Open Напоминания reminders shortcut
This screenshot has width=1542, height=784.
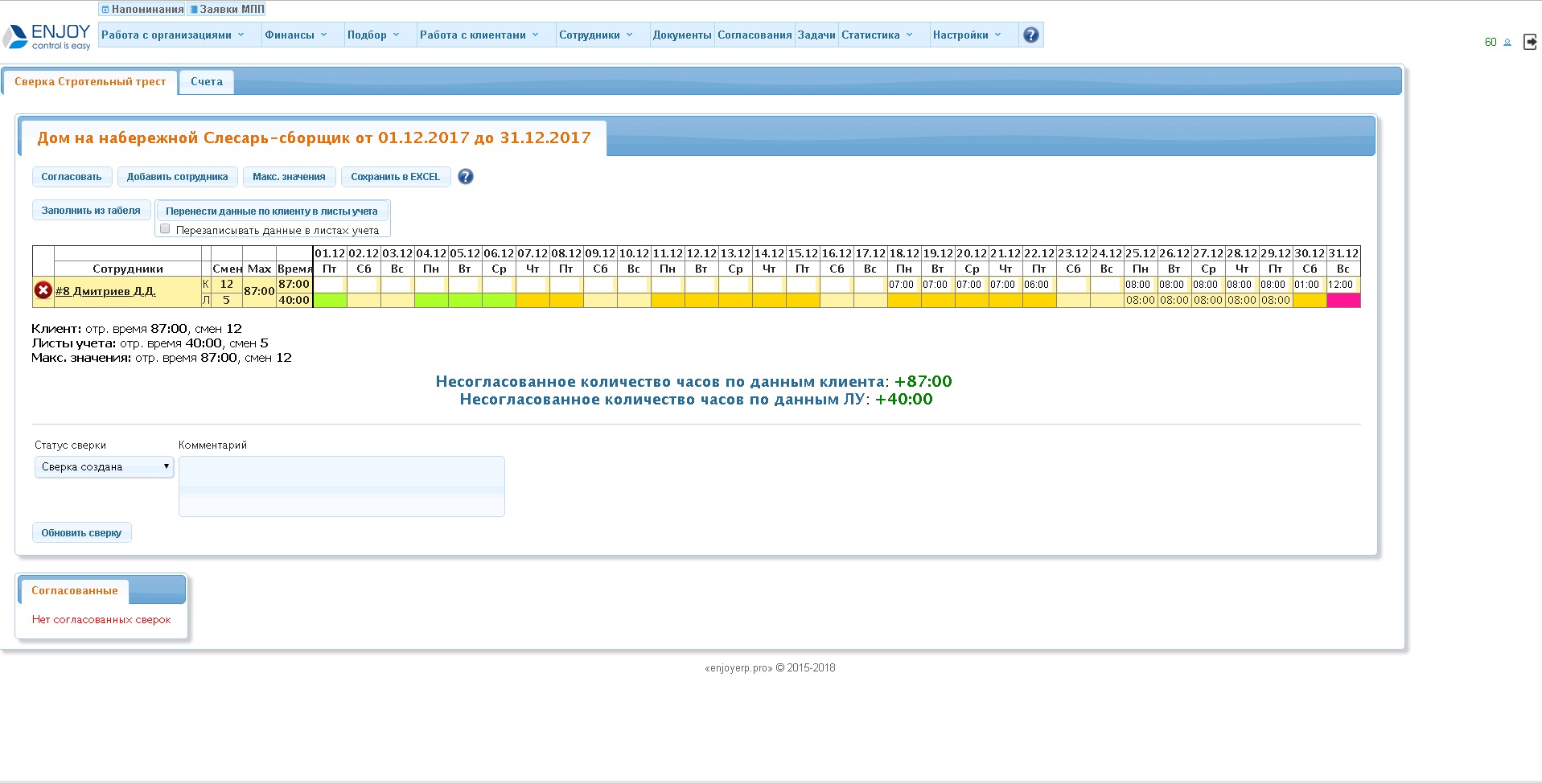coord(142,10)
